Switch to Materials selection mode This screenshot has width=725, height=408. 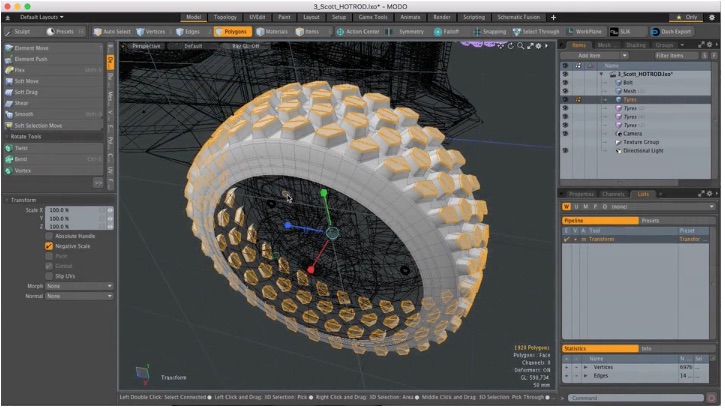(x=272, y=32)
